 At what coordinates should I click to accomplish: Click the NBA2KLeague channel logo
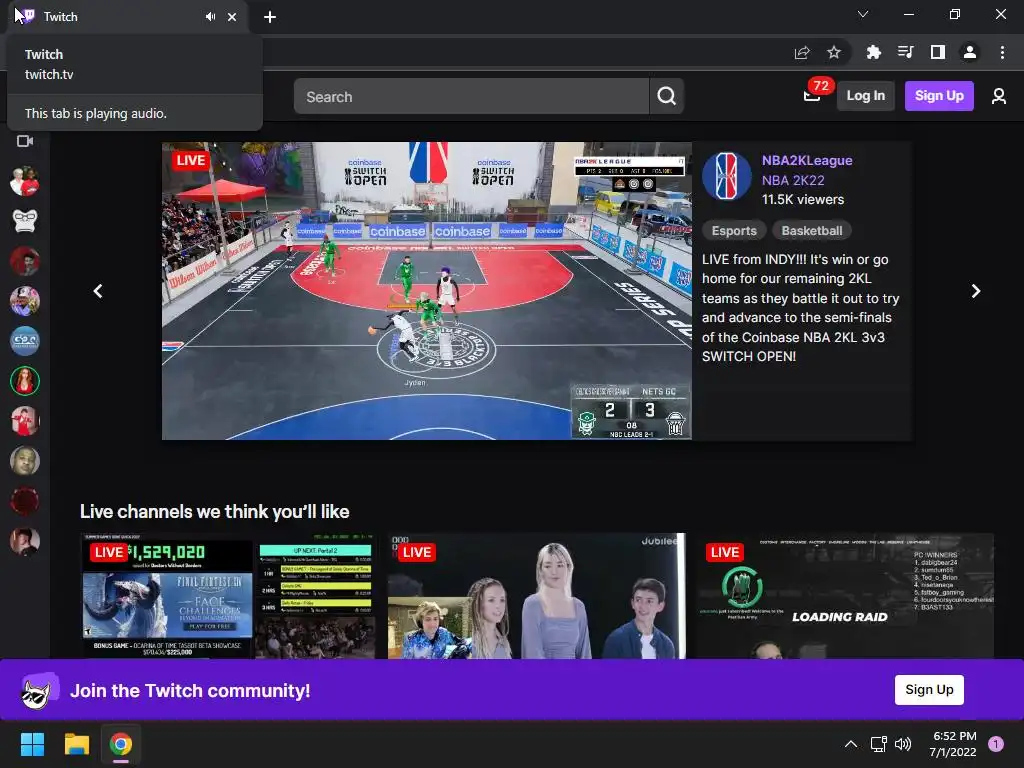click(726, 176)
